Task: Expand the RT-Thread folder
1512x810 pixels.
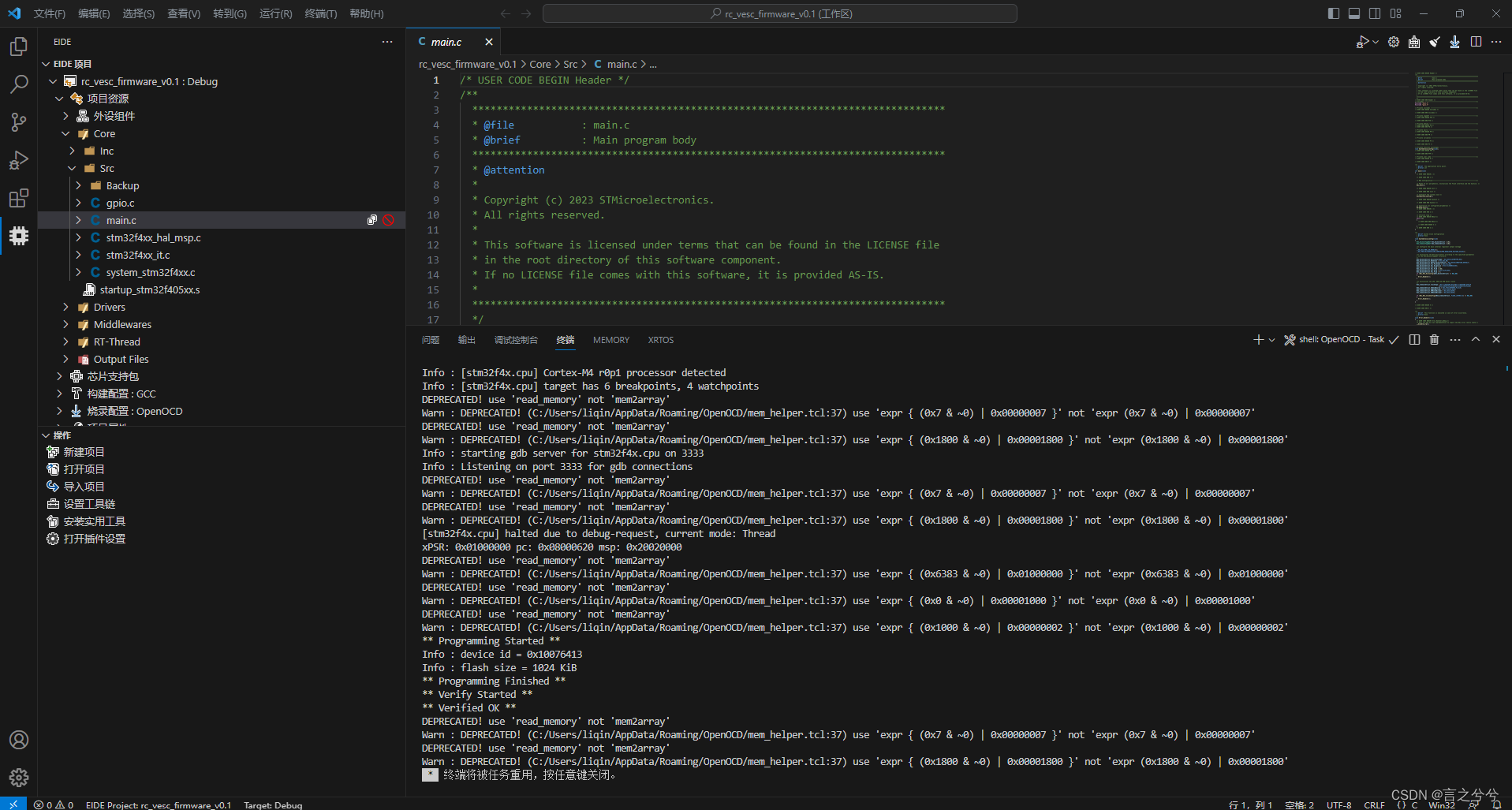Action: (65, 342)
